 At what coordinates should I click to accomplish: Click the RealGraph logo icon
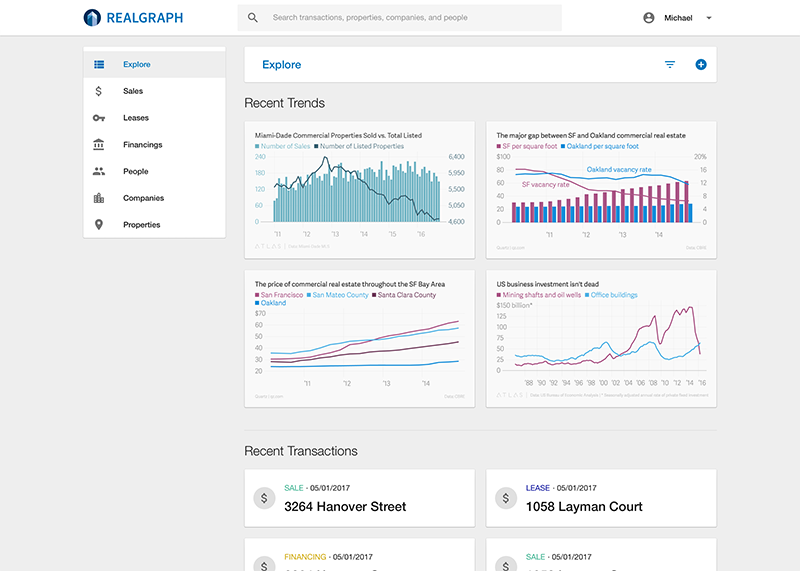coord(92,18)
